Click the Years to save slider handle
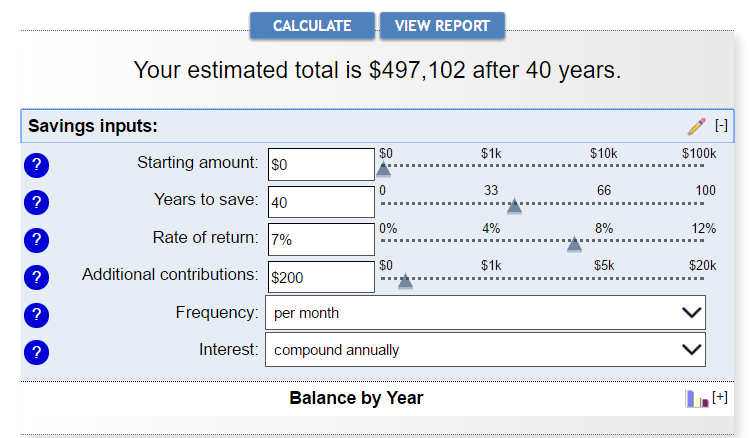 coord(514,206)
